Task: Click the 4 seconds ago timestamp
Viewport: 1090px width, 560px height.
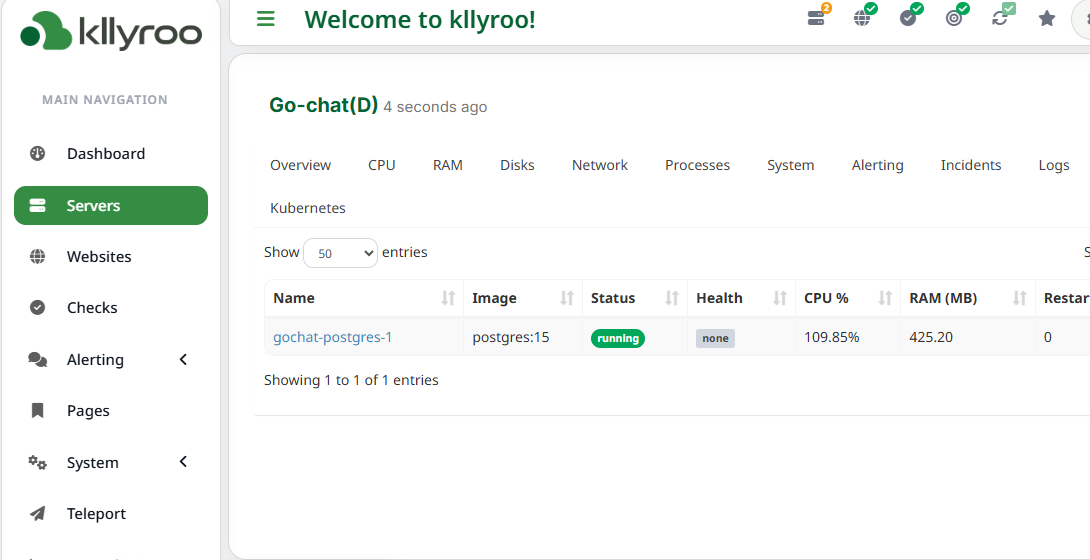Action: 435,107
